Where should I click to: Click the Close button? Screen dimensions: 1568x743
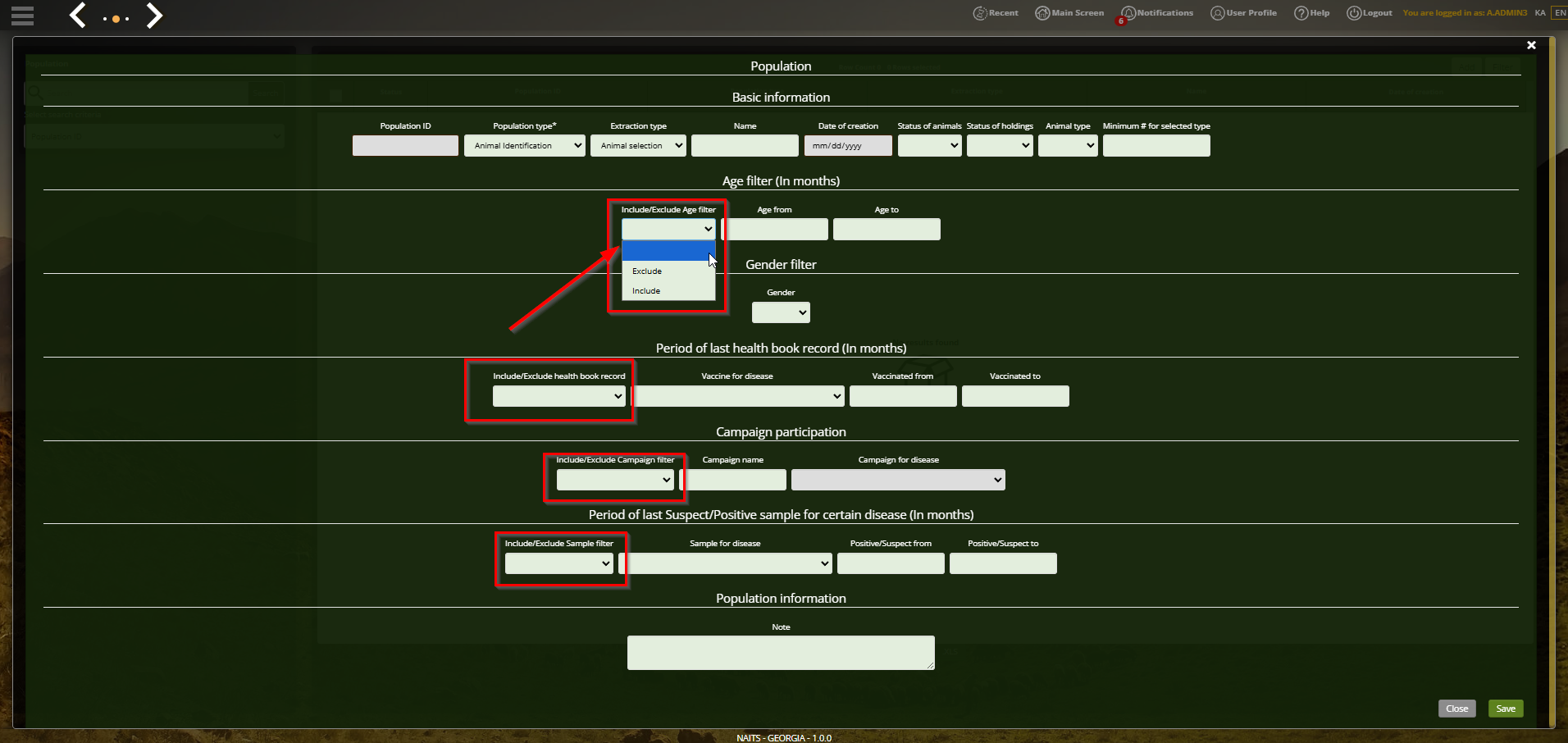(1457, 709)
